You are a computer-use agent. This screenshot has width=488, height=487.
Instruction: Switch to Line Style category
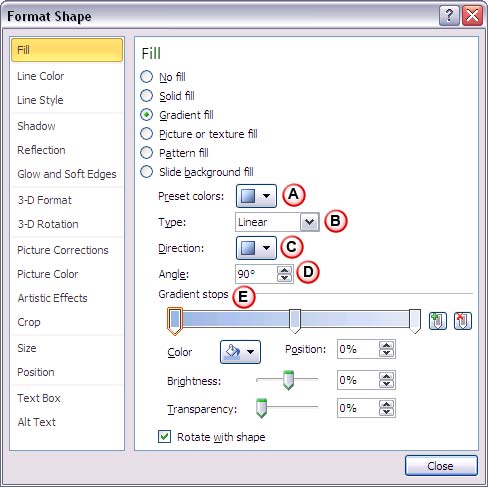67,100
